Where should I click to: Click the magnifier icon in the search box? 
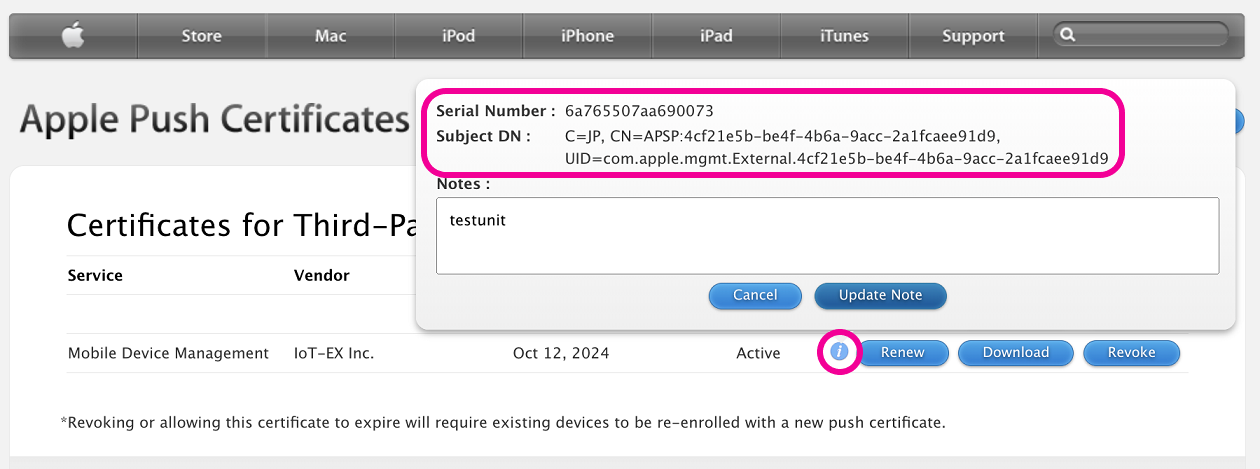1068,35
